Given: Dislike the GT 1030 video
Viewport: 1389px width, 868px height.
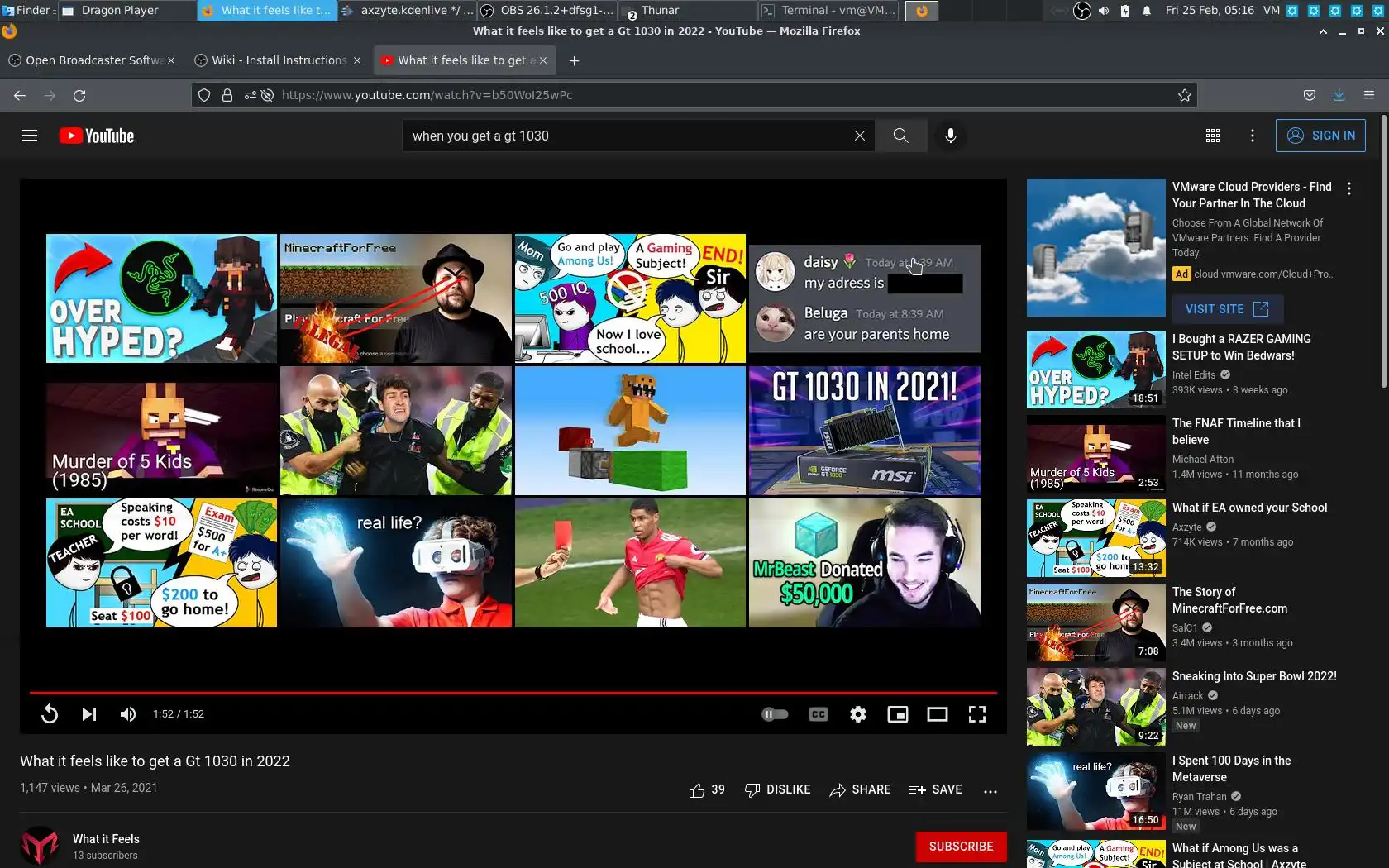Looking at the screenshot, I should coord(777,790).
